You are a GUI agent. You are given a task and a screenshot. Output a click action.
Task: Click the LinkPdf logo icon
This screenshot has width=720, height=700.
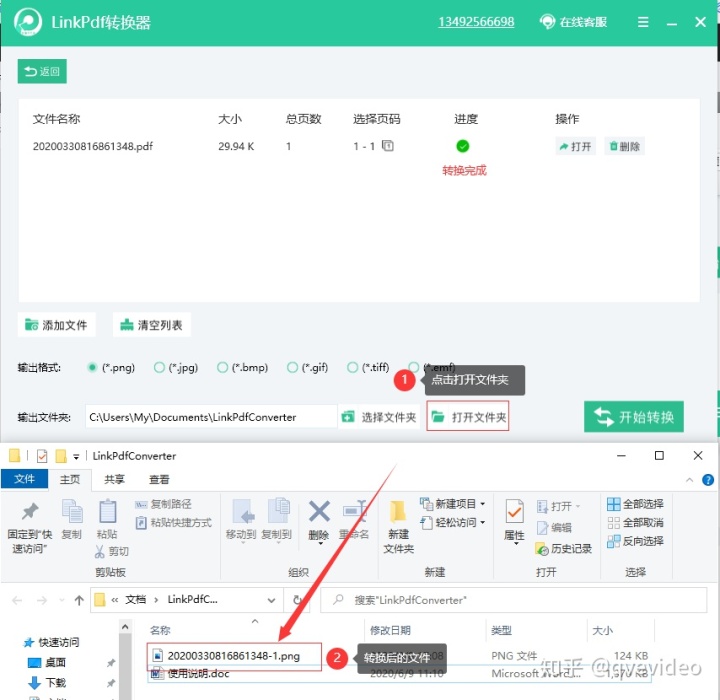pos(28,22)
